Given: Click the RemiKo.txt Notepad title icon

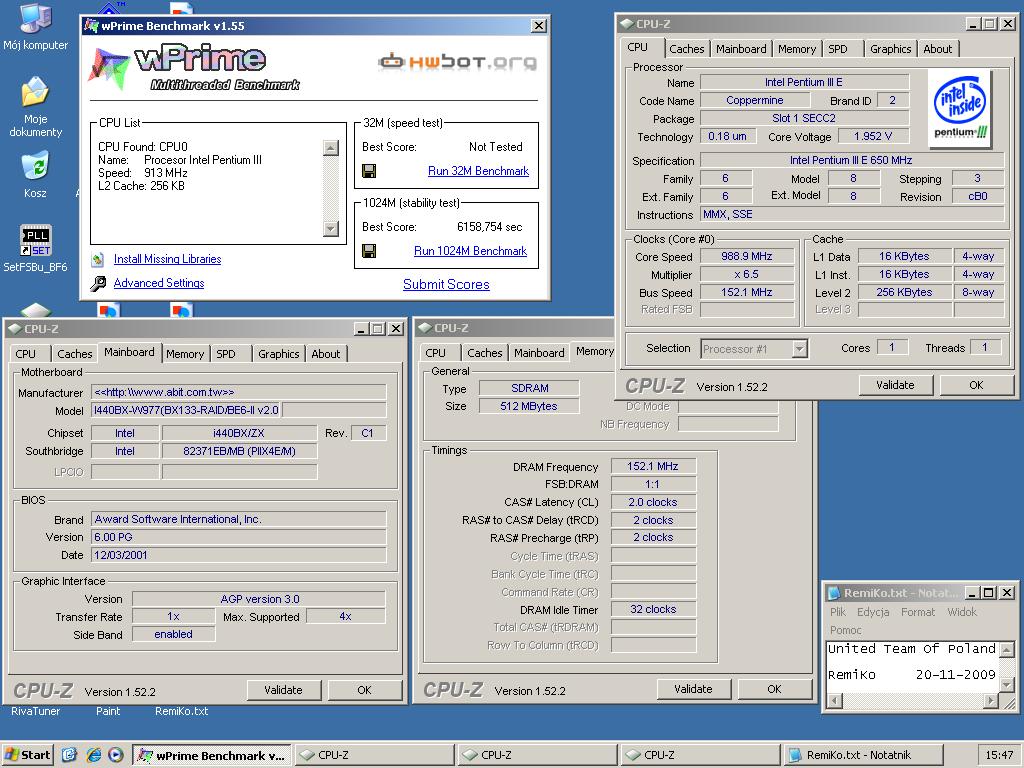Looking at the screenshot, I should pos(834,593).
